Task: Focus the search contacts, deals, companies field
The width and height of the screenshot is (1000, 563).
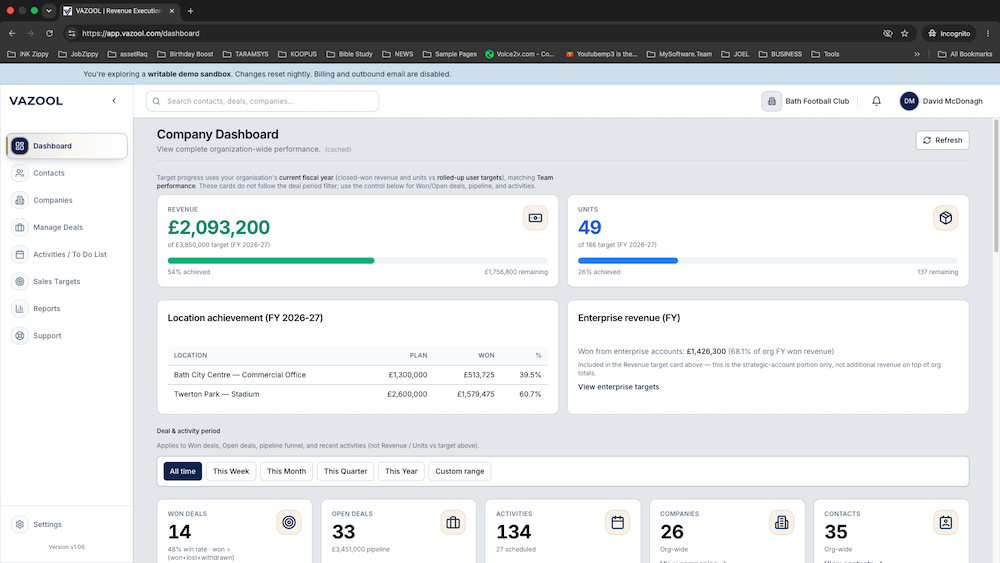Action: pos(262,101)
